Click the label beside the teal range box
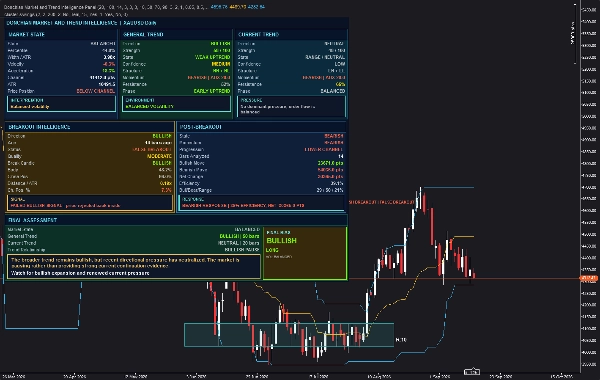 401,339
